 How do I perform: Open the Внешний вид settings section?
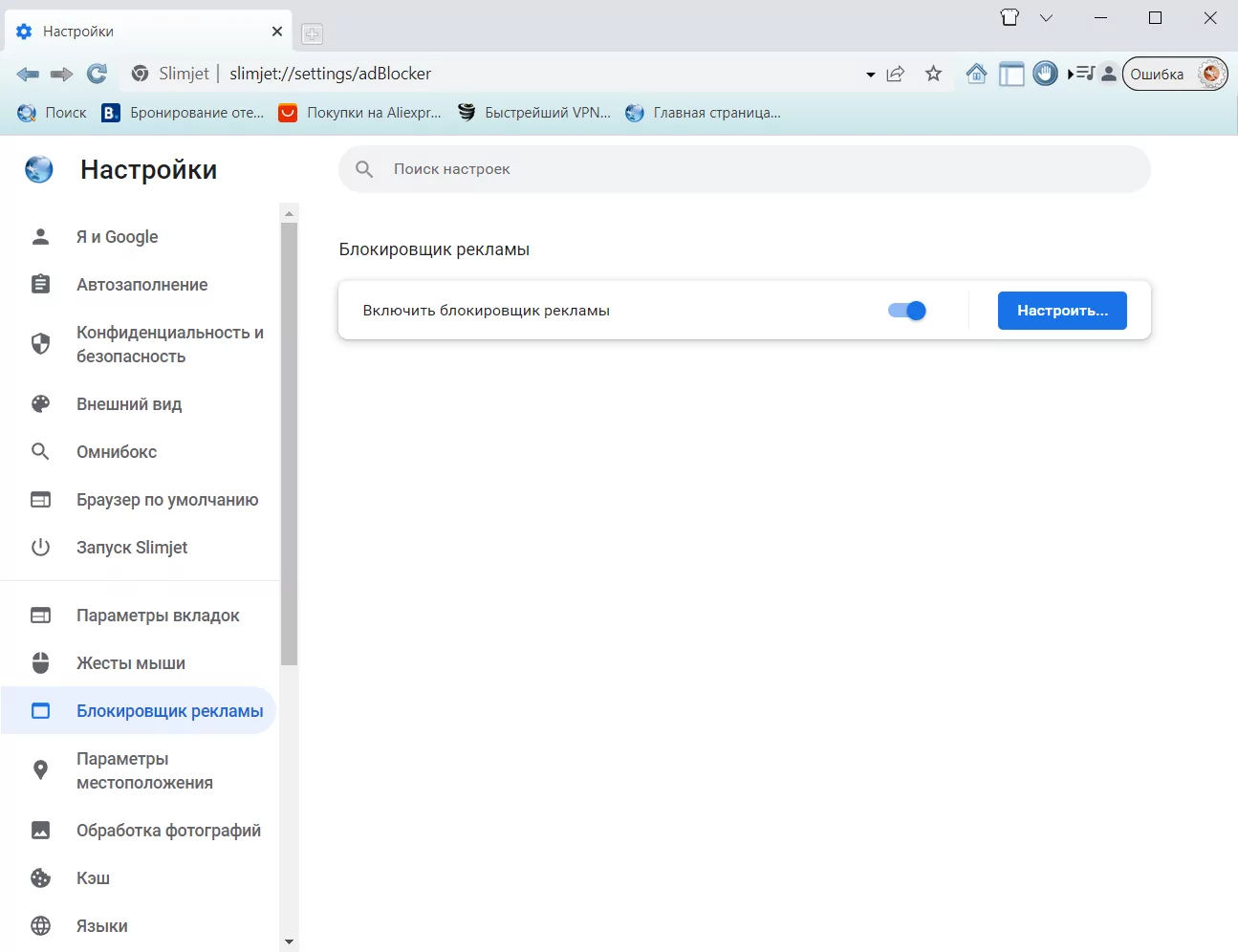tap(140, 404)
